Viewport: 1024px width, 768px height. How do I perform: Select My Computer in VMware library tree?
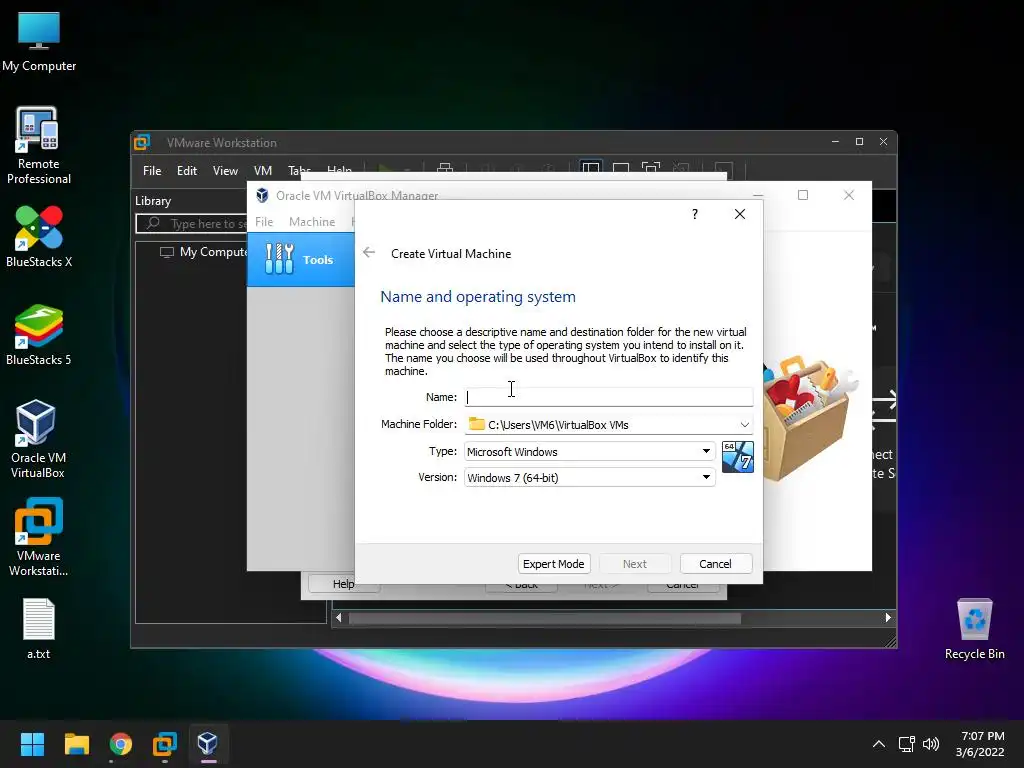[204, 252]
